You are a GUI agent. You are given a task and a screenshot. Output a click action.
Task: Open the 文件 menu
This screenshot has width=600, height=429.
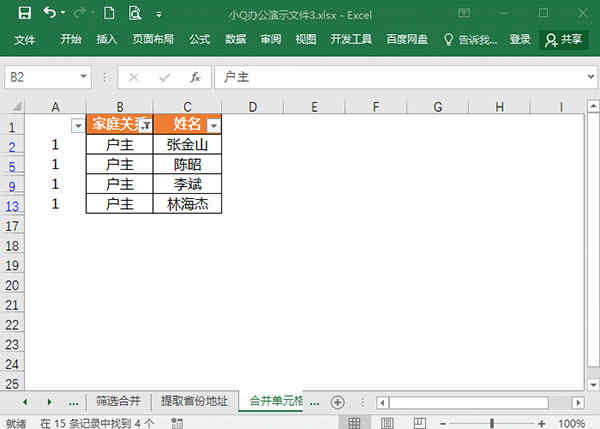24,39
